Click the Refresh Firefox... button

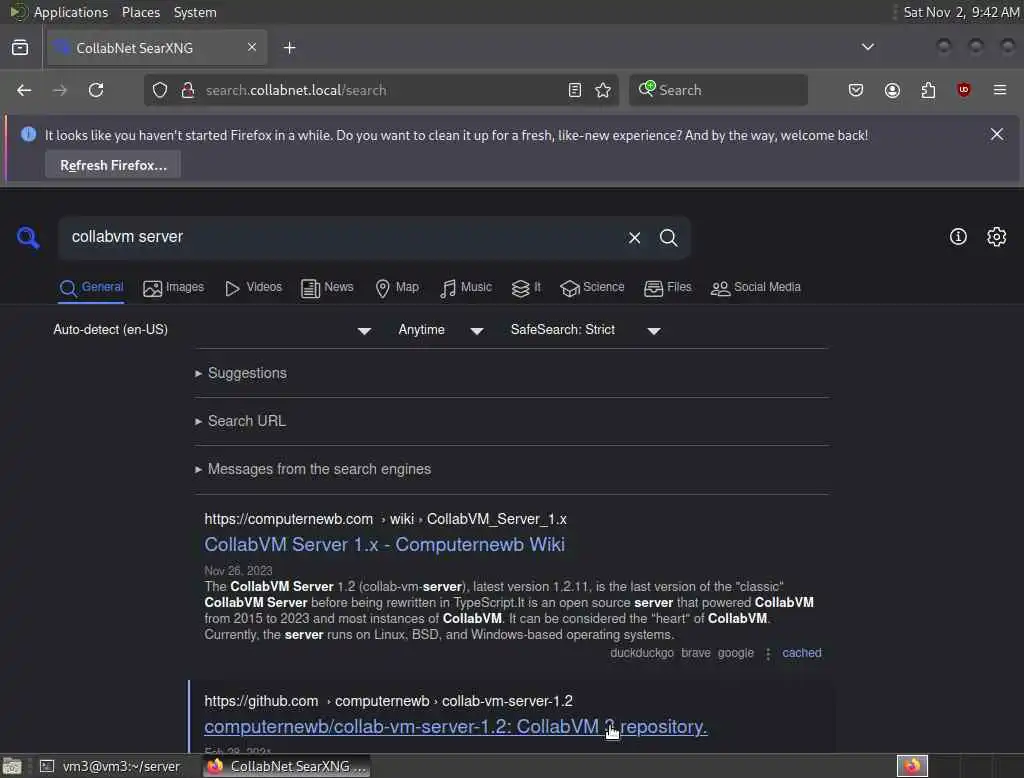pos(113,165)
